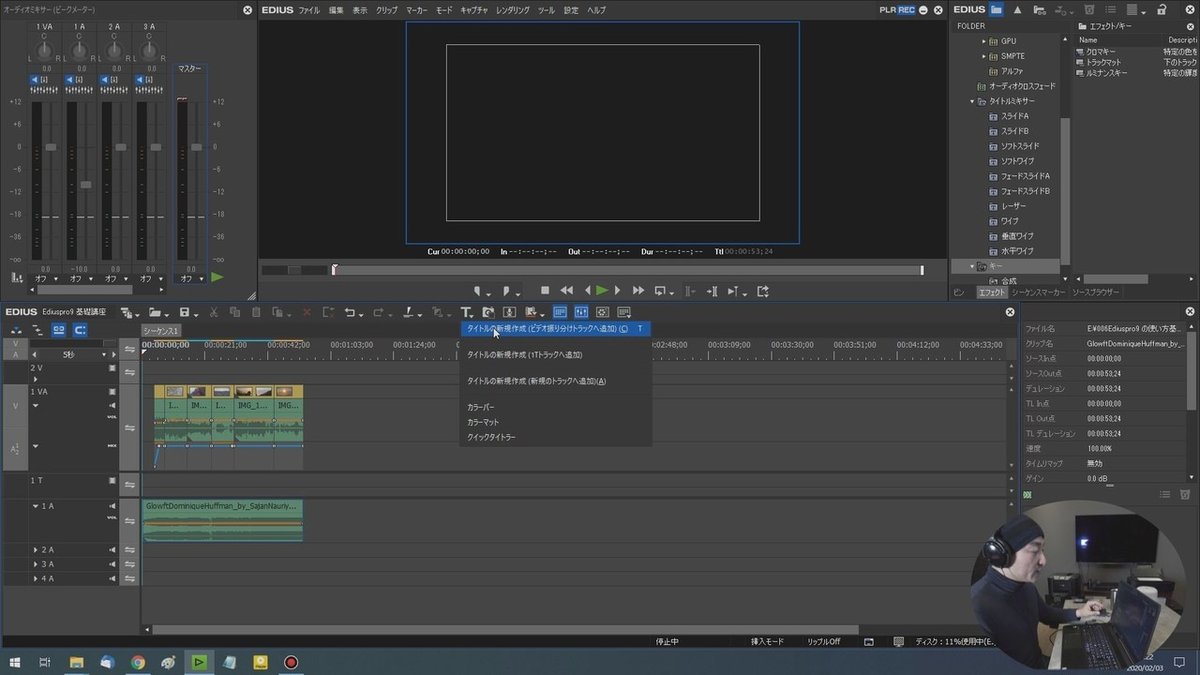Click the Fast Forward button in player
This screenshot has height=675, width=1200.
pyautogui.click(x=638, y=291)
